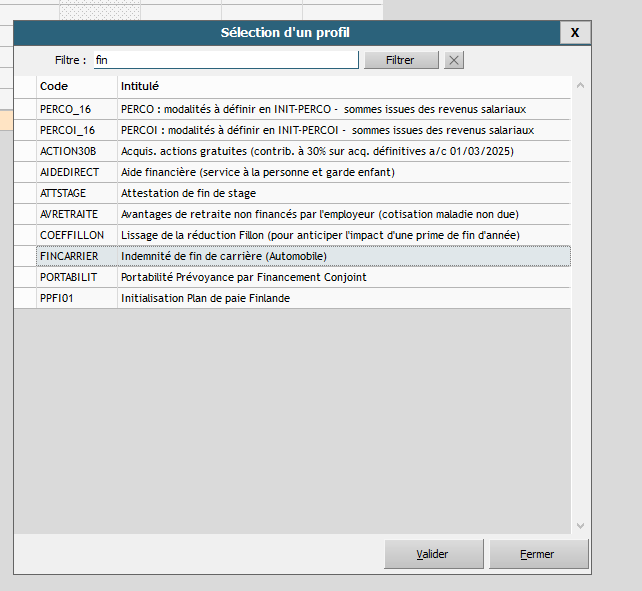Click 'Avantages de retraite non financés' description
642x591 pixels.
[320, 214]
